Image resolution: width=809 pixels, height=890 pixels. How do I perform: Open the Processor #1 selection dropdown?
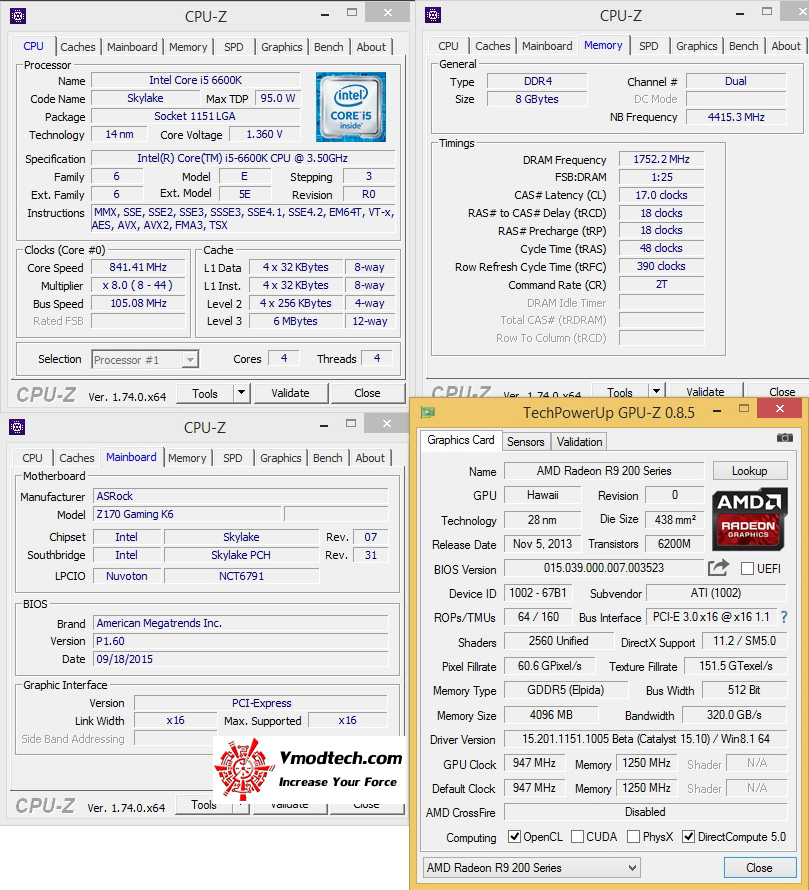[x=145, y=359]
